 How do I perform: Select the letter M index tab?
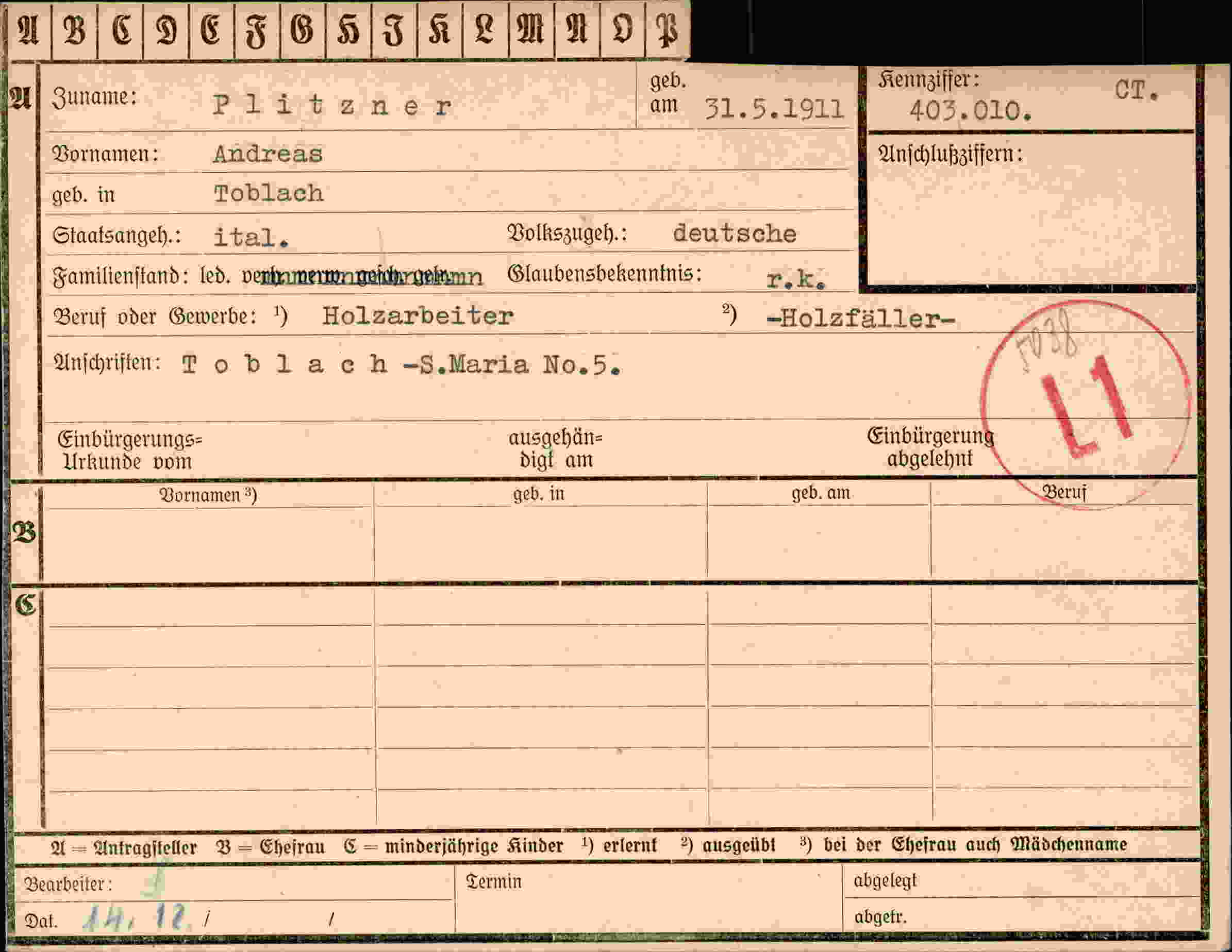pyautogui.click(x=531, y=30)
